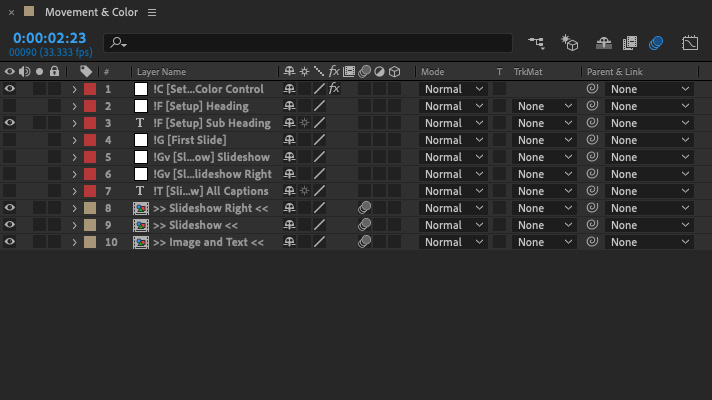
Task: Expand layer 6 Slideshow Right twirl arrow
Action: click(x=74, y=174)
